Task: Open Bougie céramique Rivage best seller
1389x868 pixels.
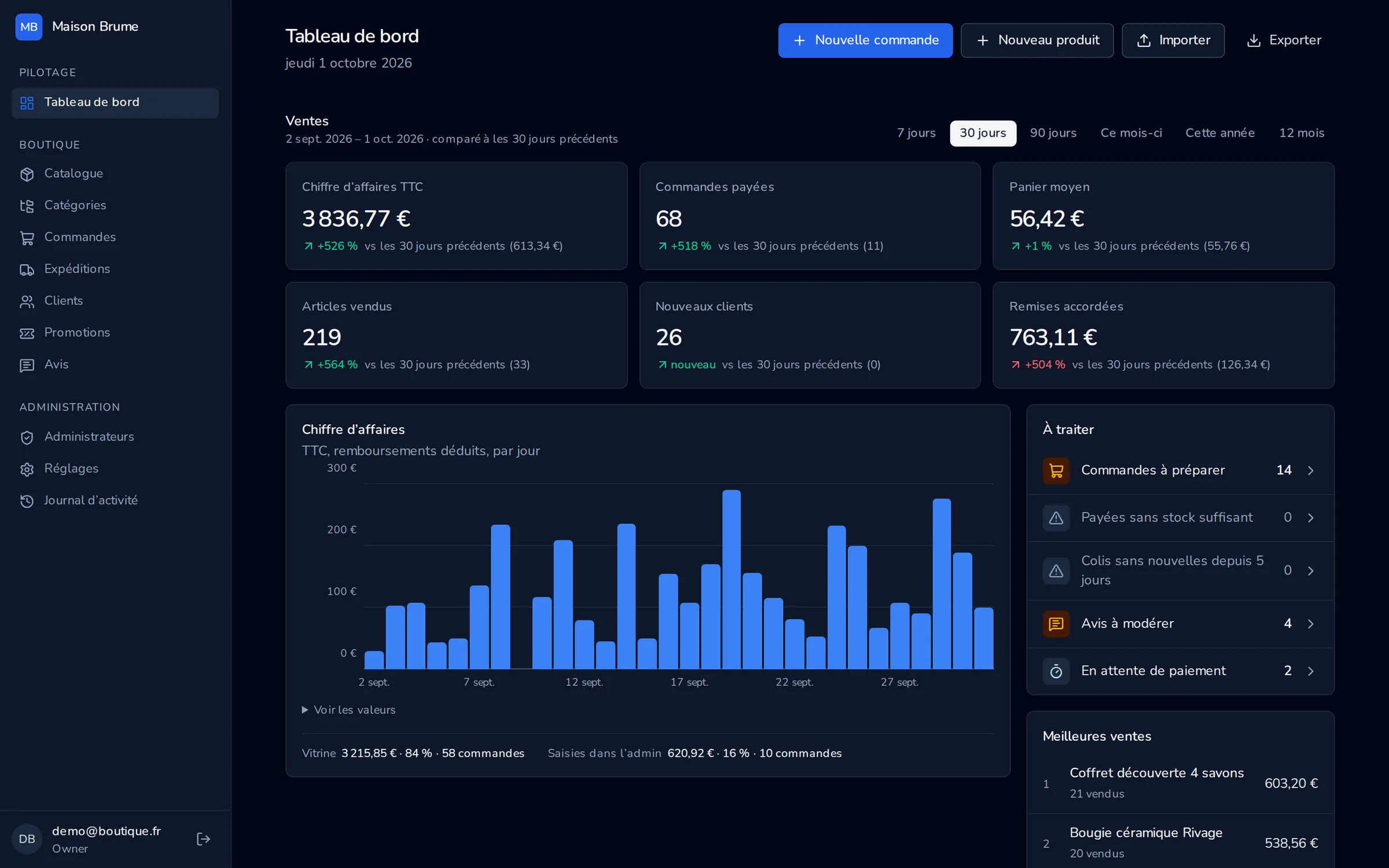Action: coord(1181,843)
